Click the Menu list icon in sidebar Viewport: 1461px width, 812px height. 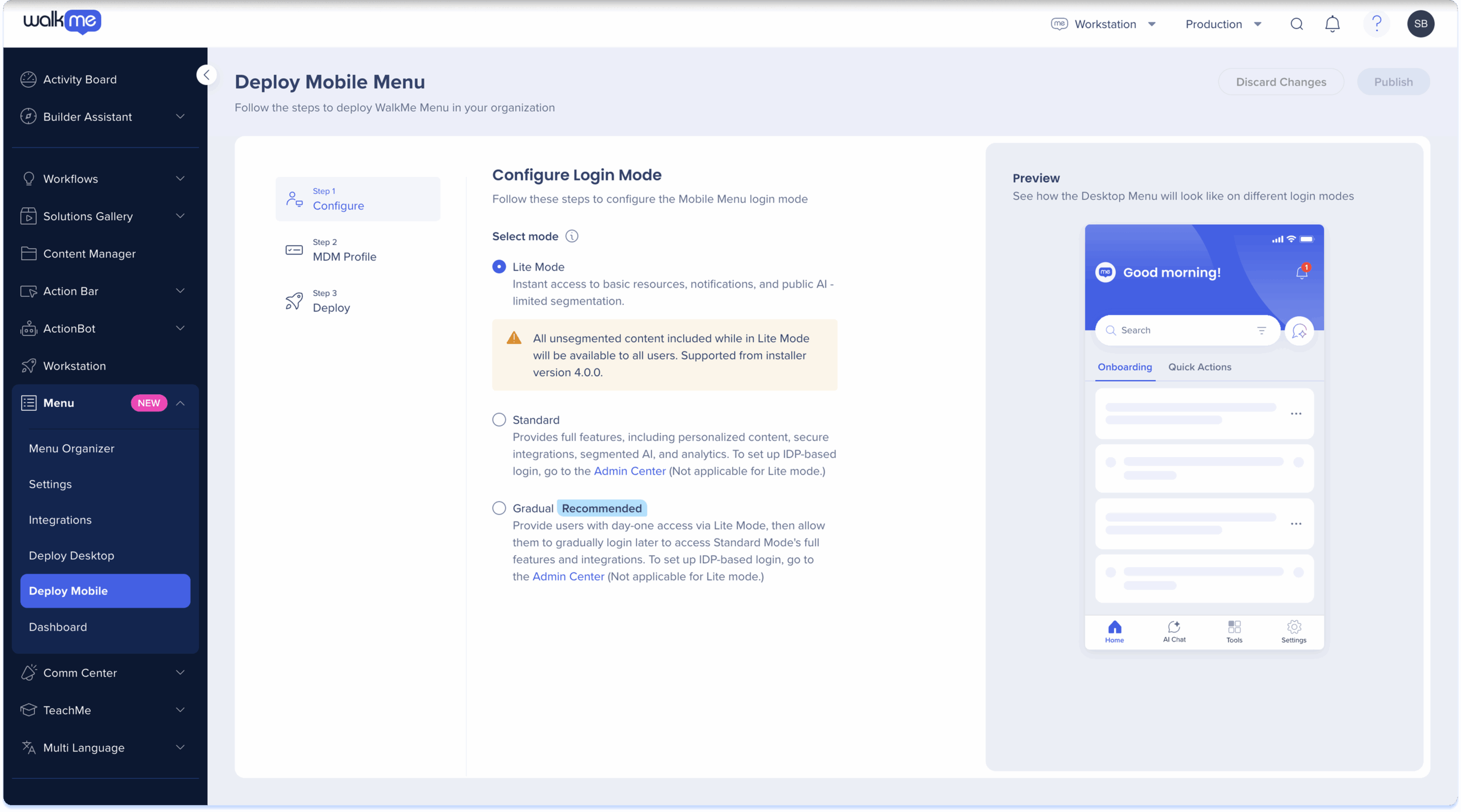click(29, 403)
